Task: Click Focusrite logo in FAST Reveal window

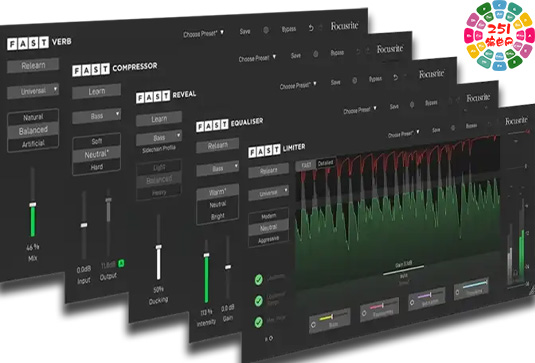Action: click(432, 74)
